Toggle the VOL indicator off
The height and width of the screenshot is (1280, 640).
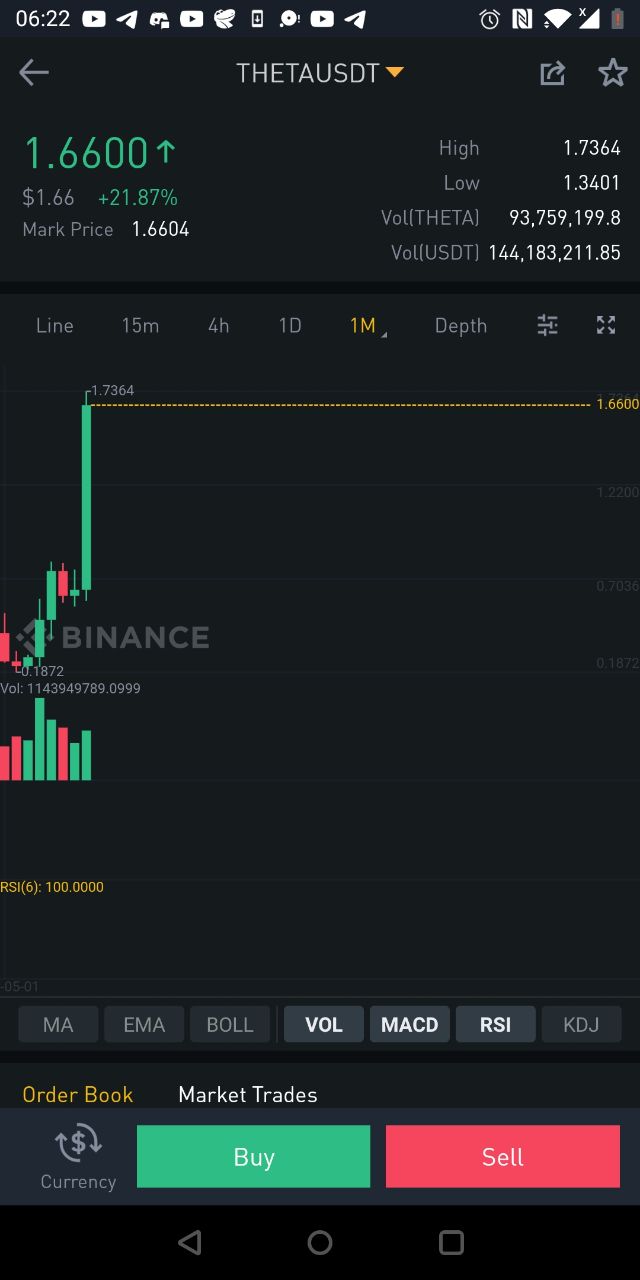pyautogui.click(x=324, y=1025)
